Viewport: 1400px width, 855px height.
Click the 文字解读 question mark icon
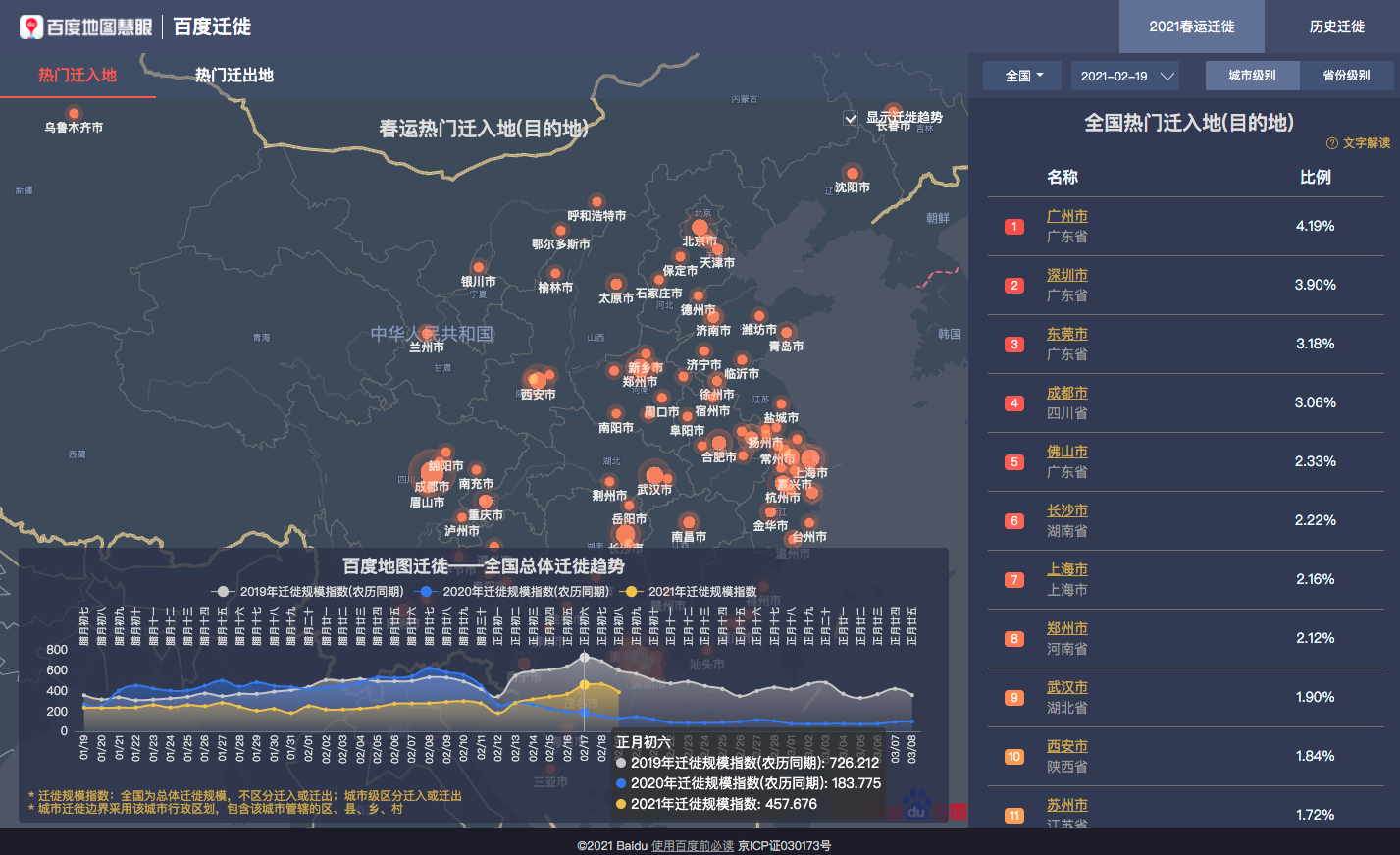click(x=1331, y=143)
